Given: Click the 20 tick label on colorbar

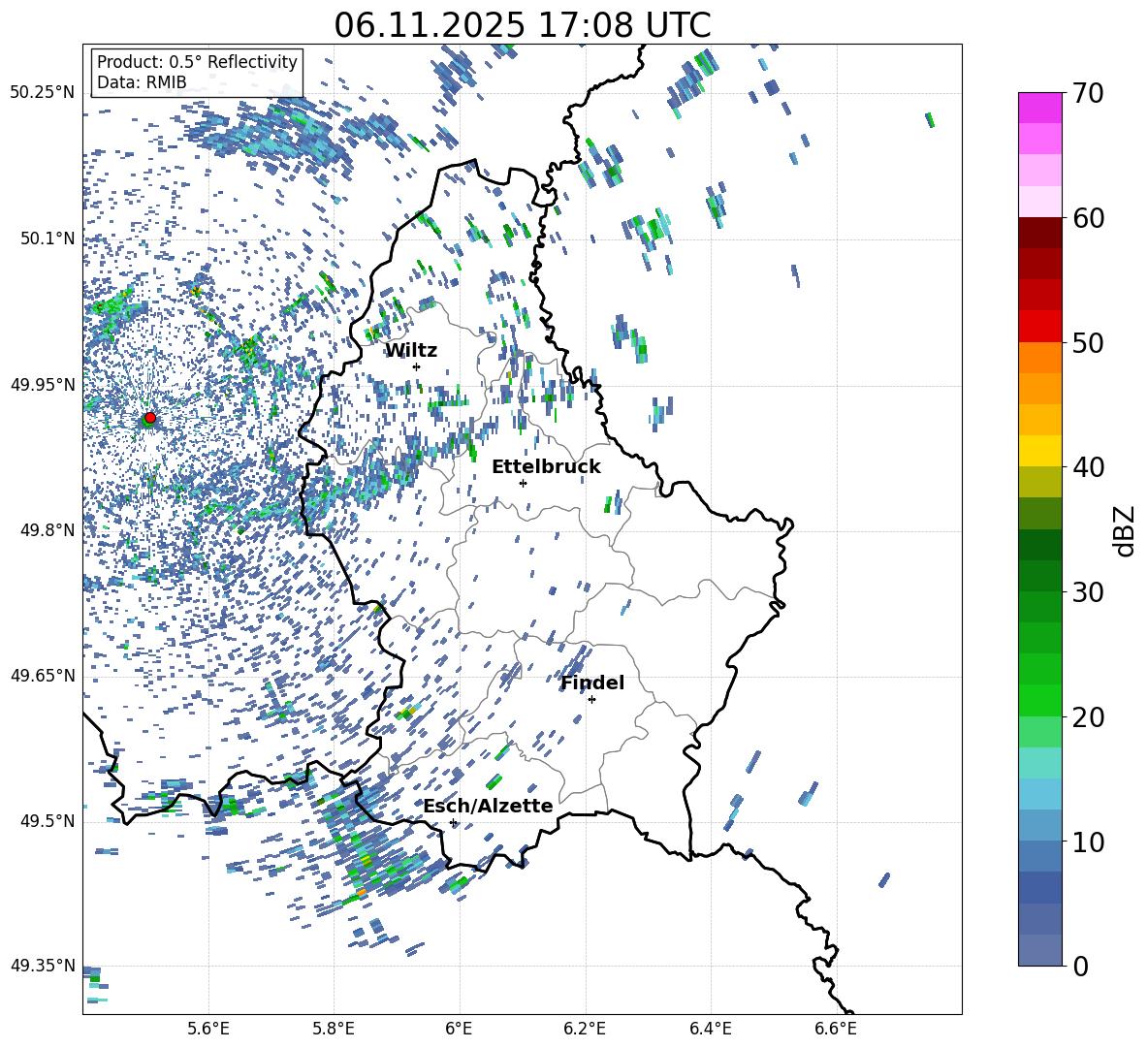Looking at the screenshot, I should click(x=1090, y=717).
